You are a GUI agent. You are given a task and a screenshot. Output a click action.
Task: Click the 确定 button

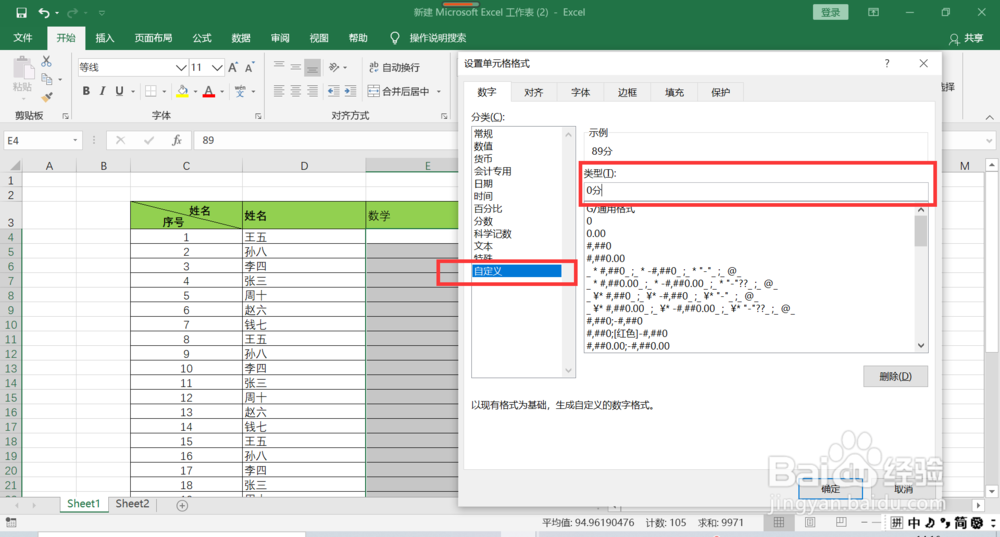830,489
